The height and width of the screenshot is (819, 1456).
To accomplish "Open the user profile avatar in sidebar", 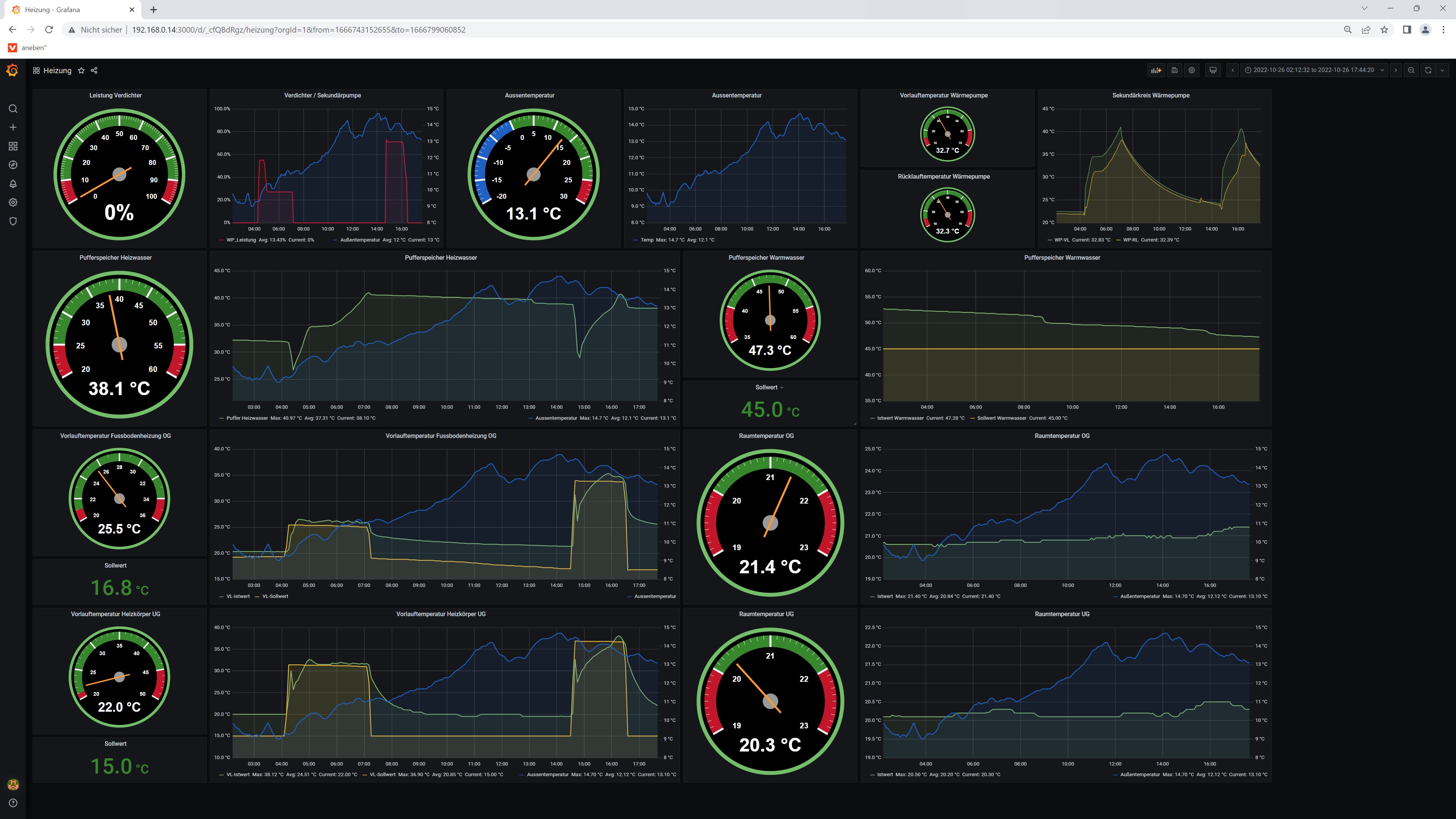I will [13, 784].
